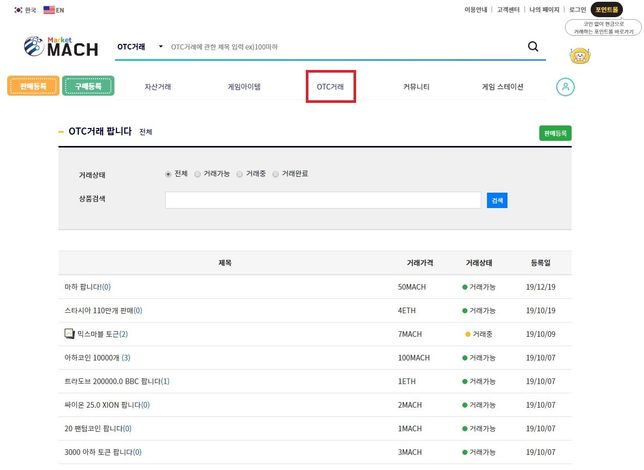The height and width of the screenshot is (470, 644).
Task: Click the 50MACH price cell
Action: 412,287
